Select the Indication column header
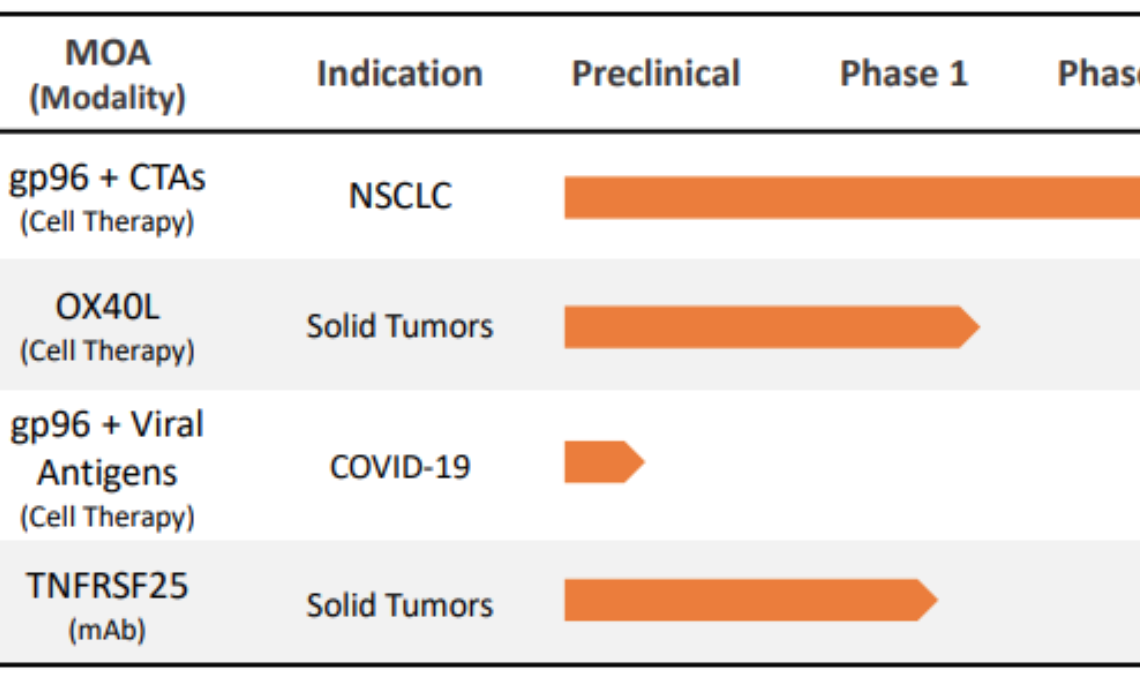Viewport: 1140px width, 676px height. (x=399, y=73)
